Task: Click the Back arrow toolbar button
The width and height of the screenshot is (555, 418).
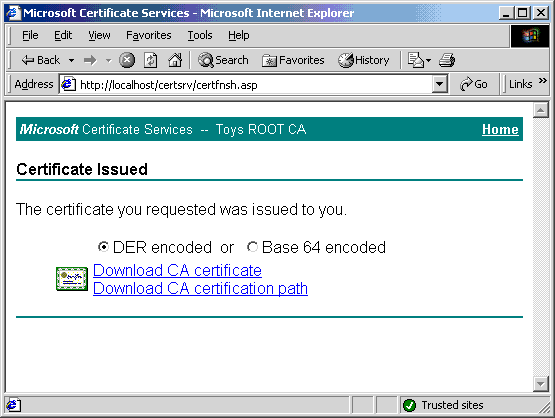Action: click(40, 60)
